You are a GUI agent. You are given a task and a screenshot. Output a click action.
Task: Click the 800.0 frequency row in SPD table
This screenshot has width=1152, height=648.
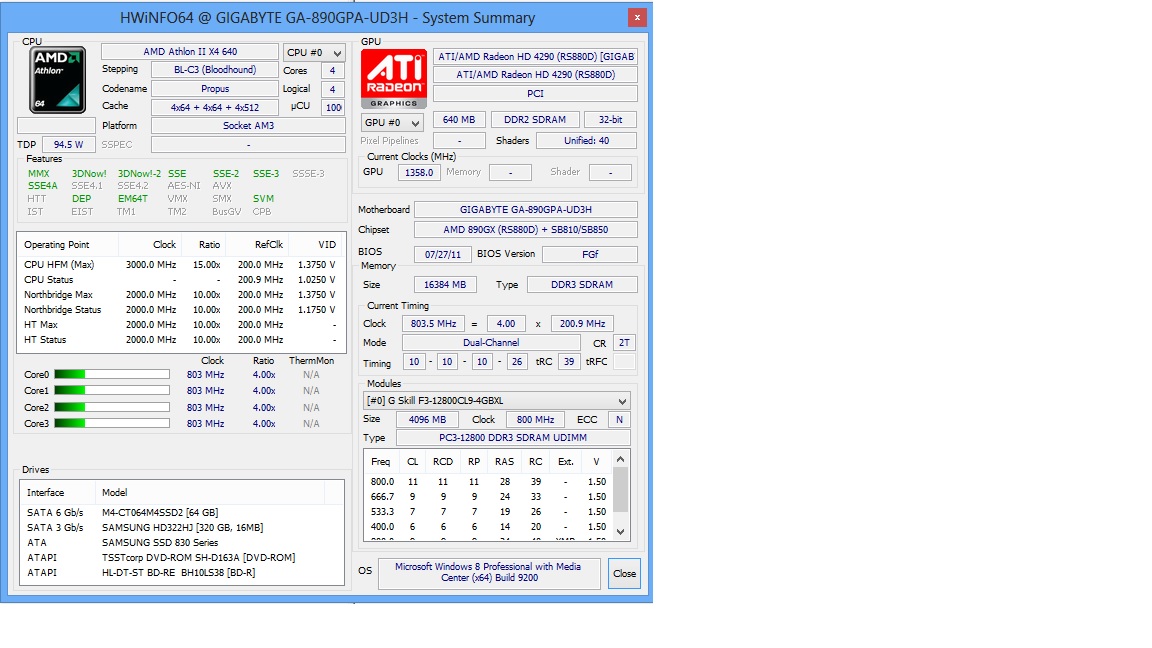[x=489, y=481]
